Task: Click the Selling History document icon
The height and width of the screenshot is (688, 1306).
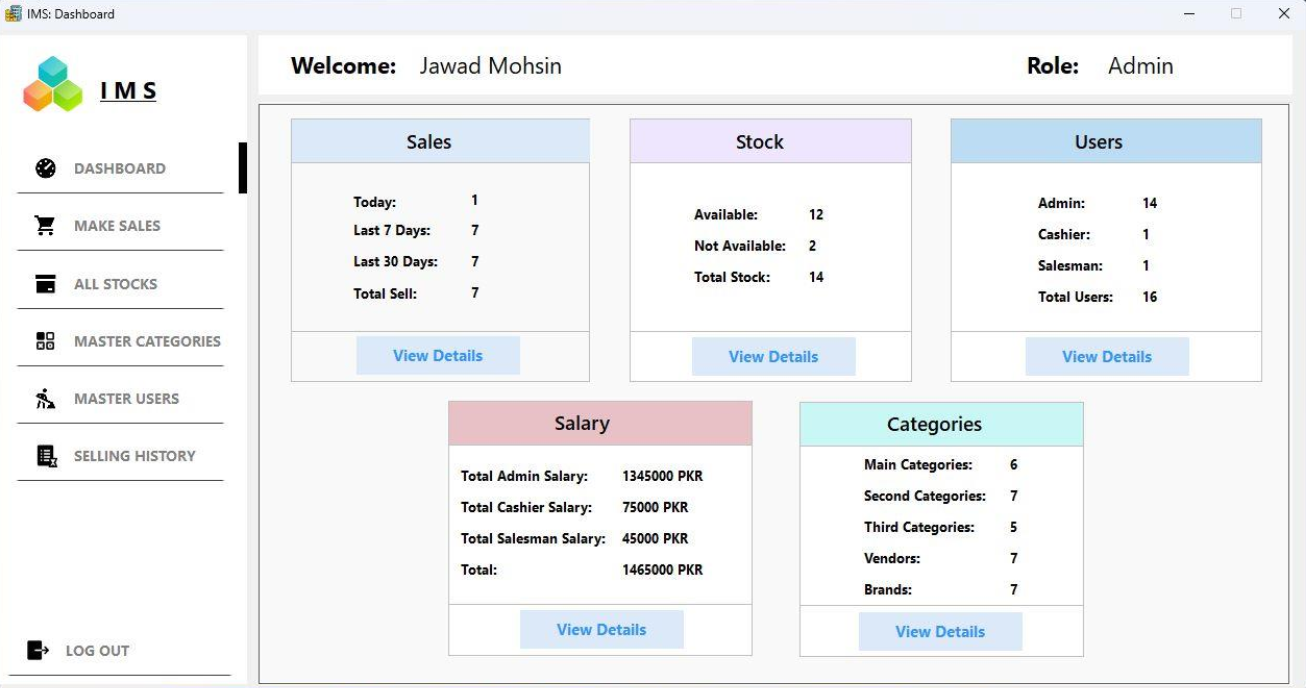Action: coord(46,456)
